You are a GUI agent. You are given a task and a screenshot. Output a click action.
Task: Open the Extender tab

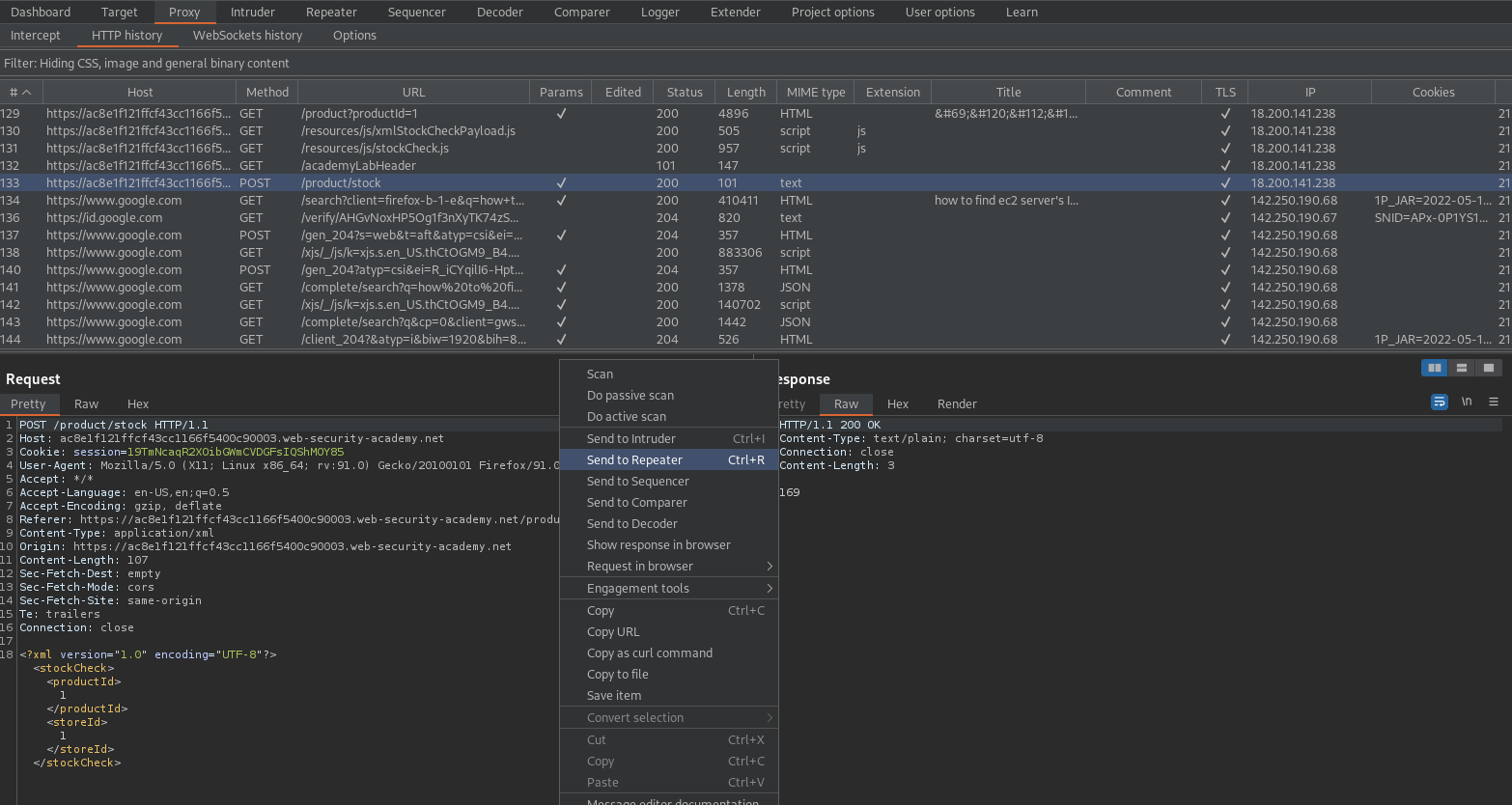[736, 12]
